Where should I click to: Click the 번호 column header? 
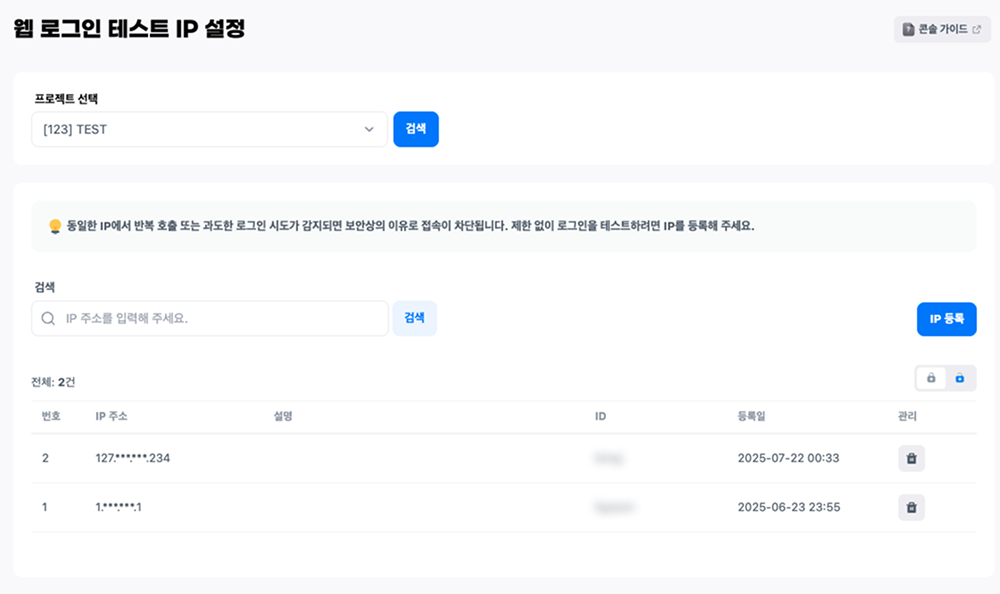coord(51,416)
